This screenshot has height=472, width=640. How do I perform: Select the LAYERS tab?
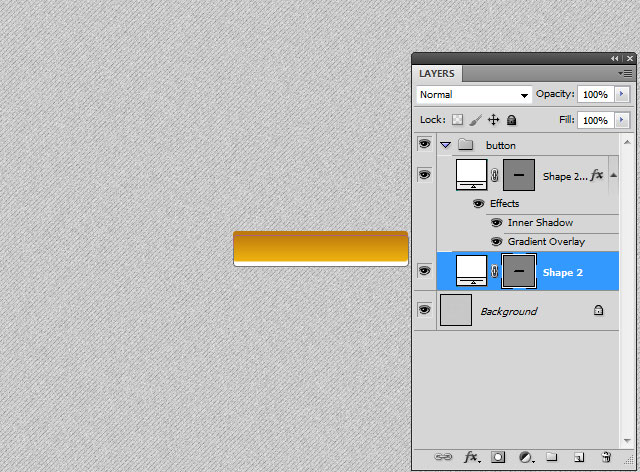click(436, 73)
